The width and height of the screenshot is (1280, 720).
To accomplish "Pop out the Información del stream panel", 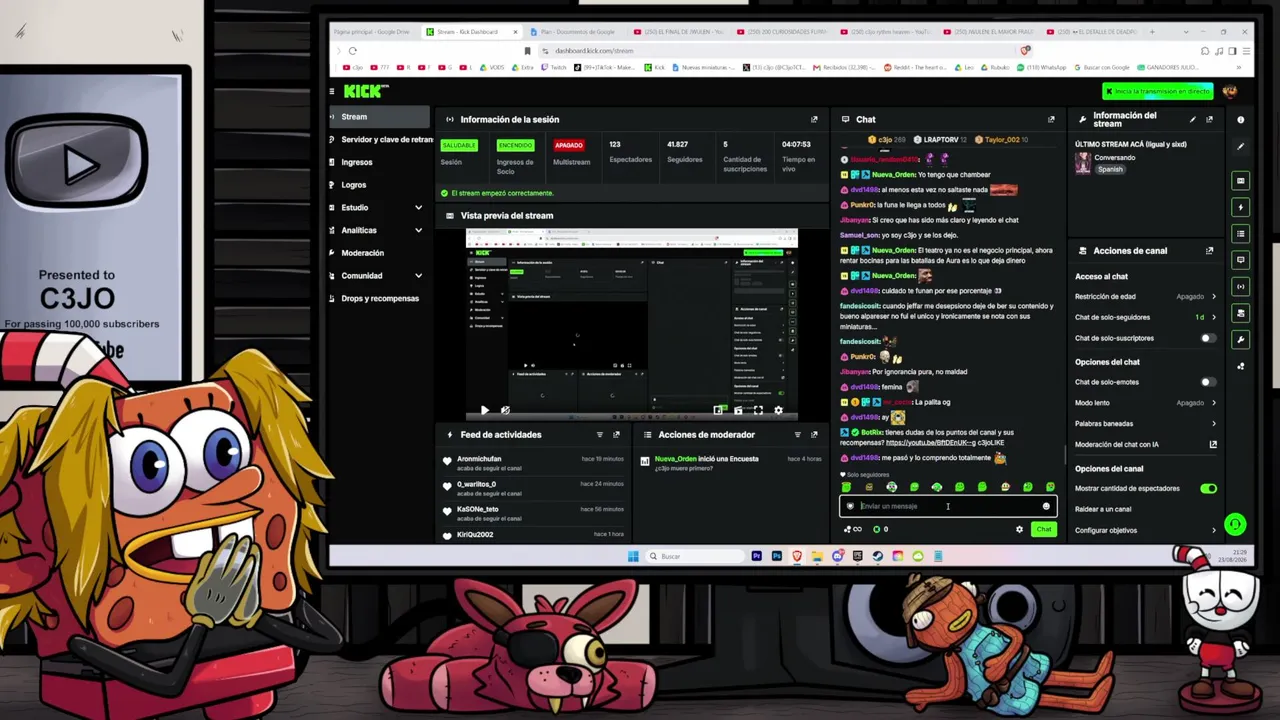I will pyautogui.click(x=1209, y=119).
